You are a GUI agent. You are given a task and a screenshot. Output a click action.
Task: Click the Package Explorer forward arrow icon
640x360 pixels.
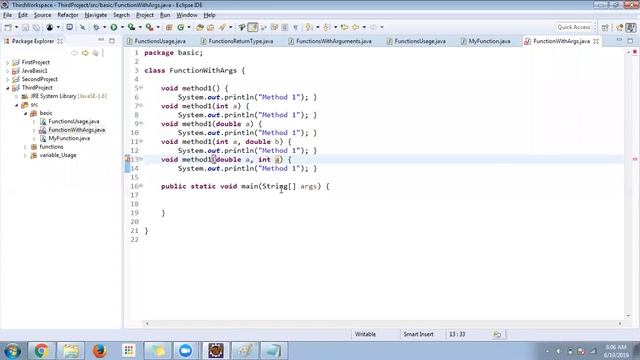click(x=85, y=53)
